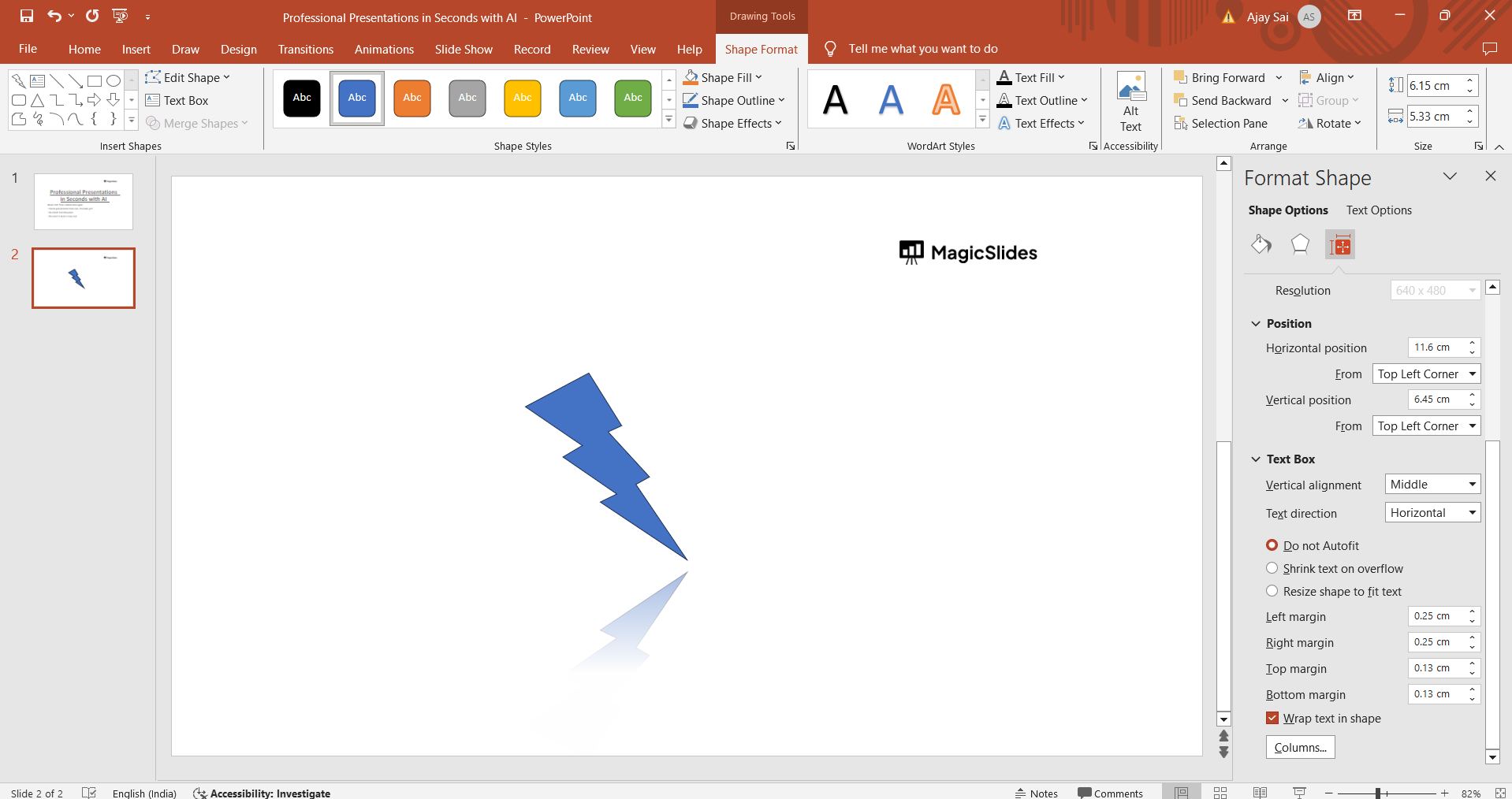Image resolution: width=1512 pixels, height=799 pixels.
Task: Close the Format Shape pane
Action: (x=1490, y=176)
